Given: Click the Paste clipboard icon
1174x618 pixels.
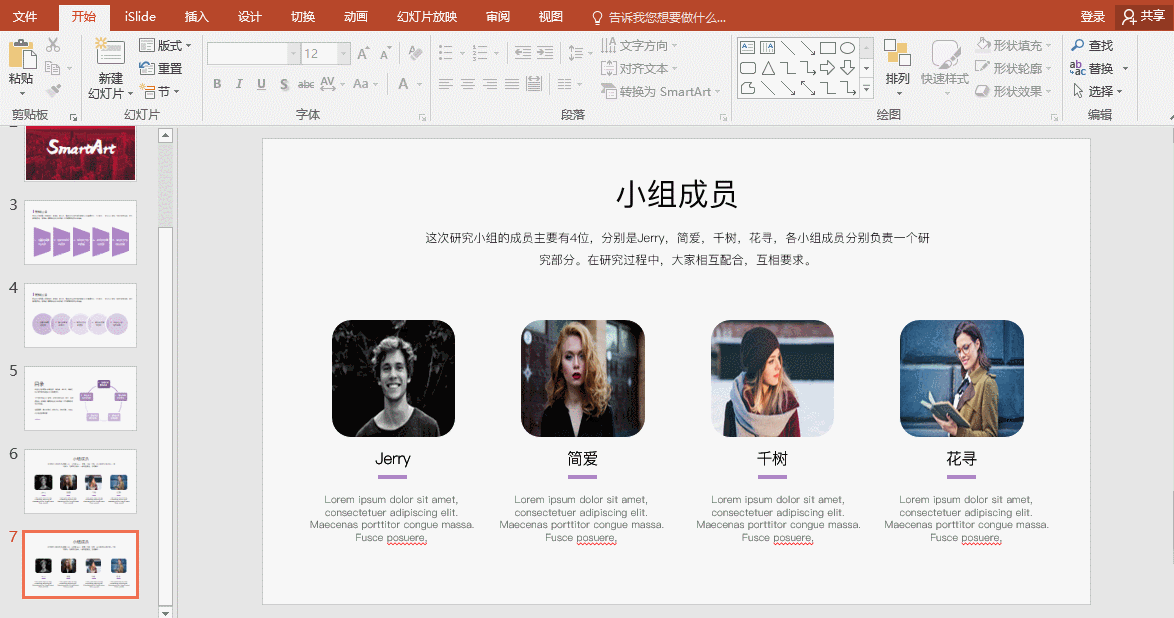Looking at the screenshot, I should 22,54.
